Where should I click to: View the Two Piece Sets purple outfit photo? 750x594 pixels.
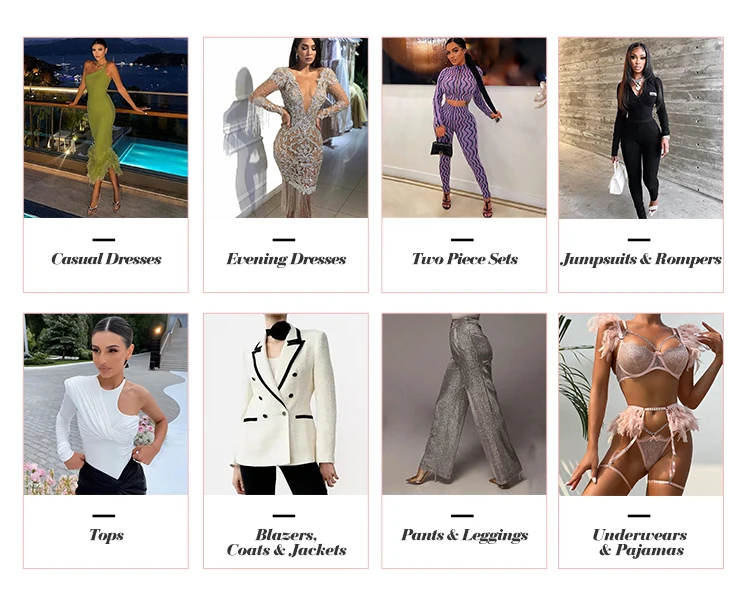coord(464,128)
